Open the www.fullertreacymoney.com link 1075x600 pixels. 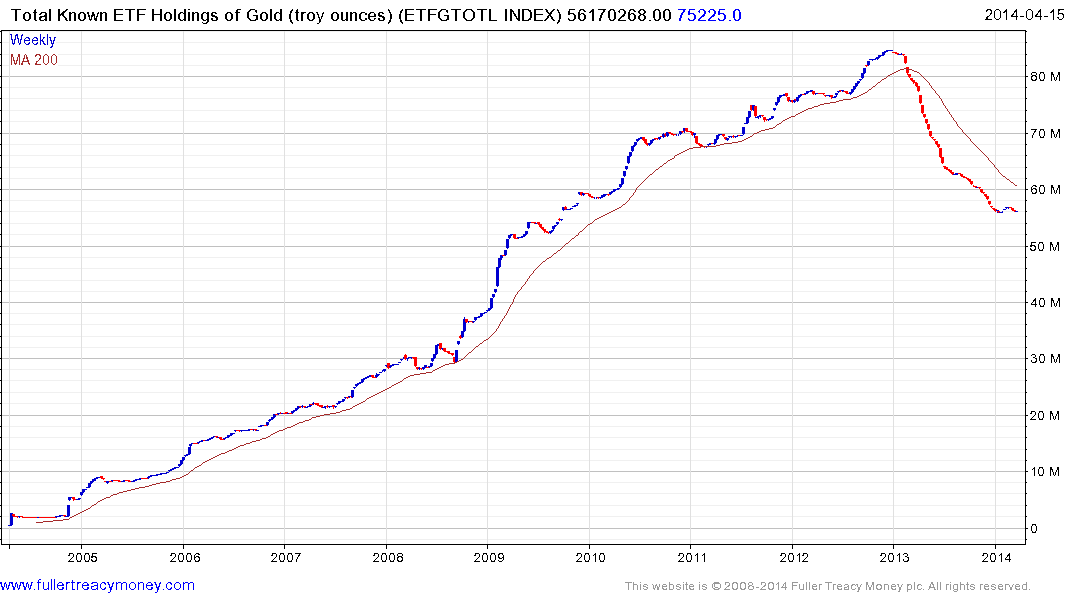(x=97, y=586)
